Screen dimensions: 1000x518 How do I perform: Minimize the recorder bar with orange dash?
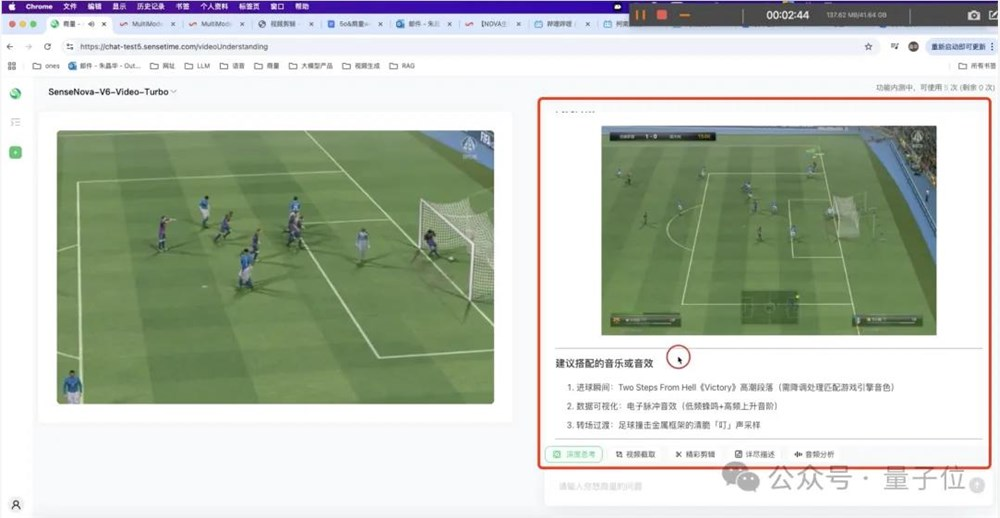(x=684, y=15)
